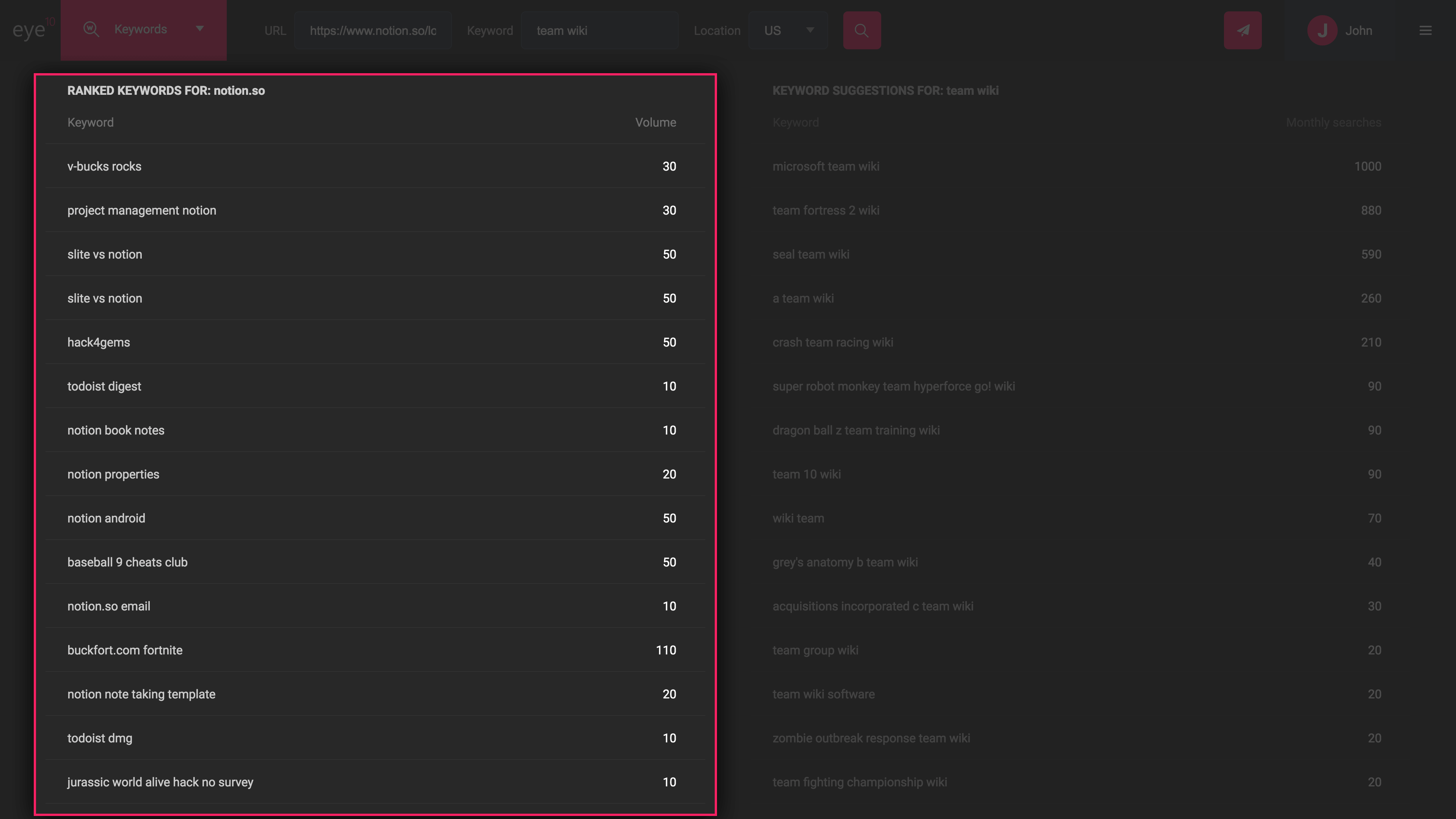Run search with magnifier button

pyautogui.click(x=861, y=30)
